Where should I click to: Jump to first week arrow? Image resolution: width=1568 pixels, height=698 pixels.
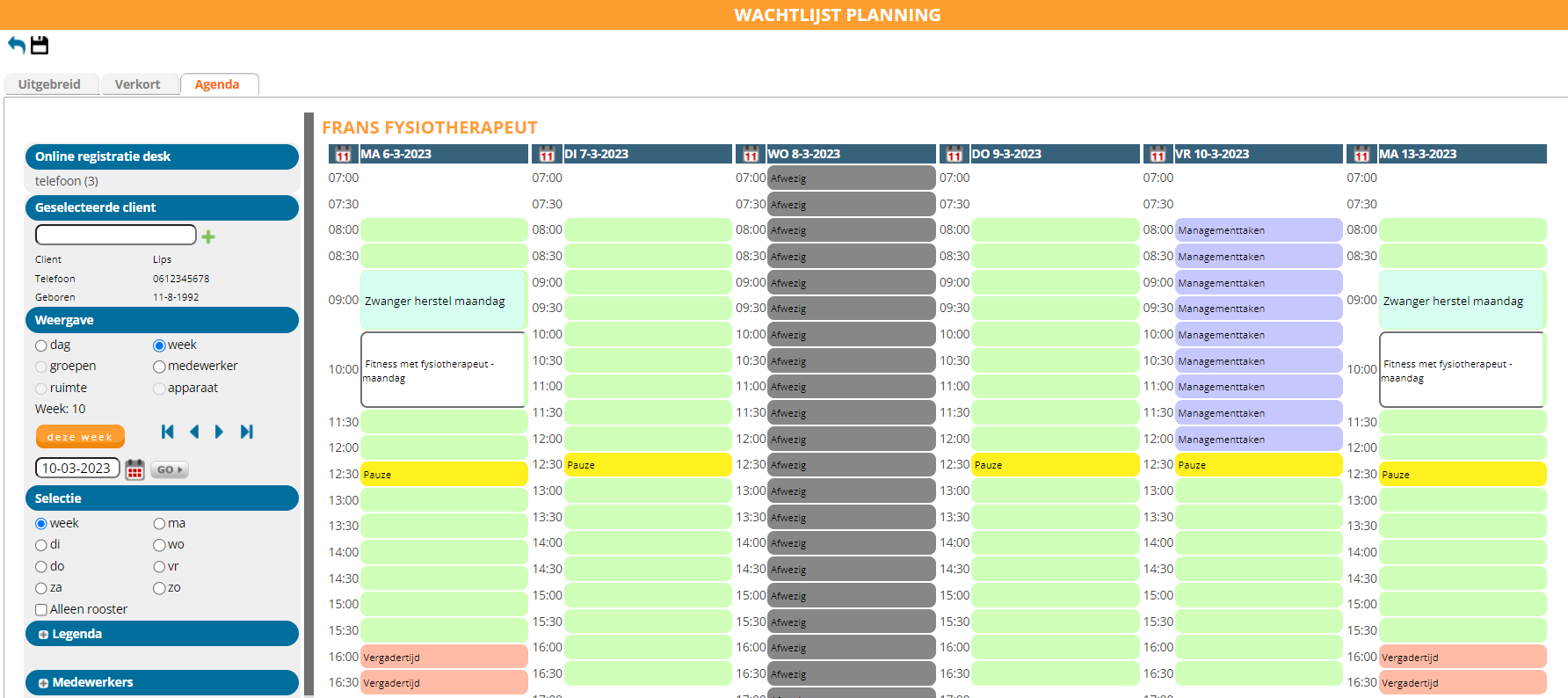coord(168,432)
